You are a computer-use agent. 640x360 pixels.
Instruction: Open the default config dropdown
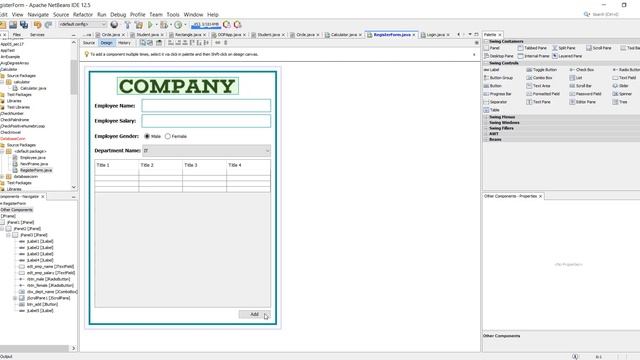pyautogui.click(x=82, y=24)
